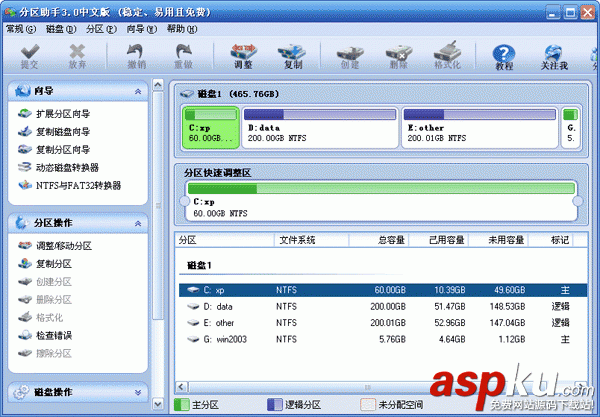Collapse the 向导 panel chevron
Screen dimensions: 600x417
click(138, 91)
